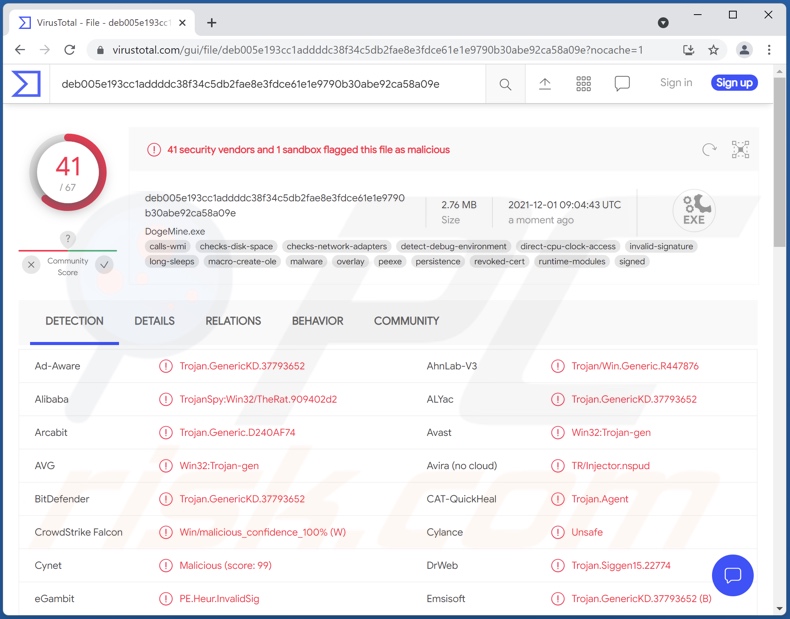Click the hash search input field
The image size is (790, 619).
pyautogui.click(x=268, y=84)
